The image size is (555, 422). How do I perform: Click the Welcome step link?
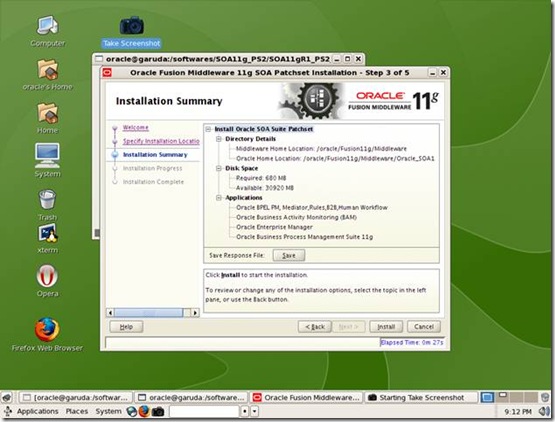click(x=136, y=127)
